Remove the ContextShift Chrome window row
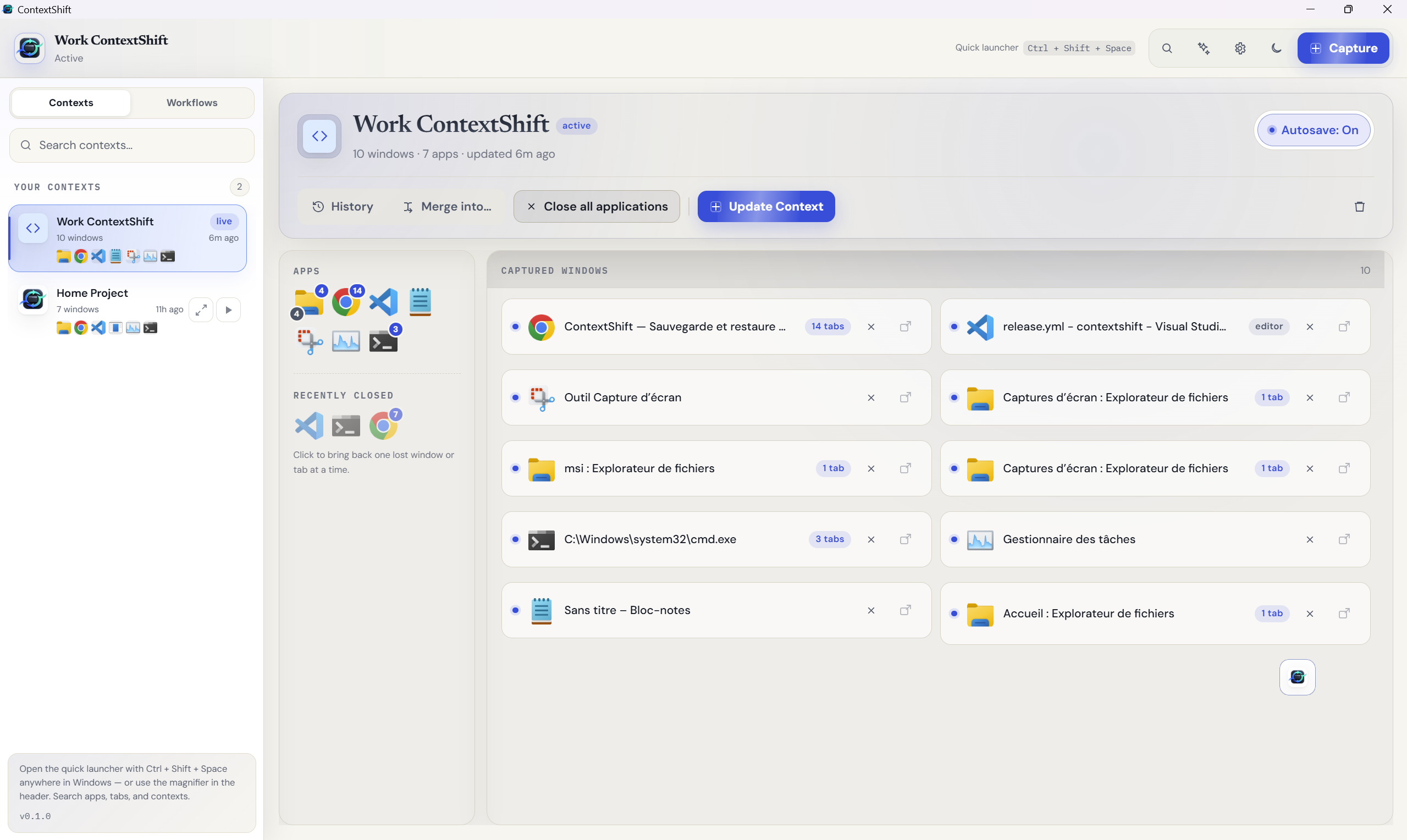 click(x=871, y=327)
